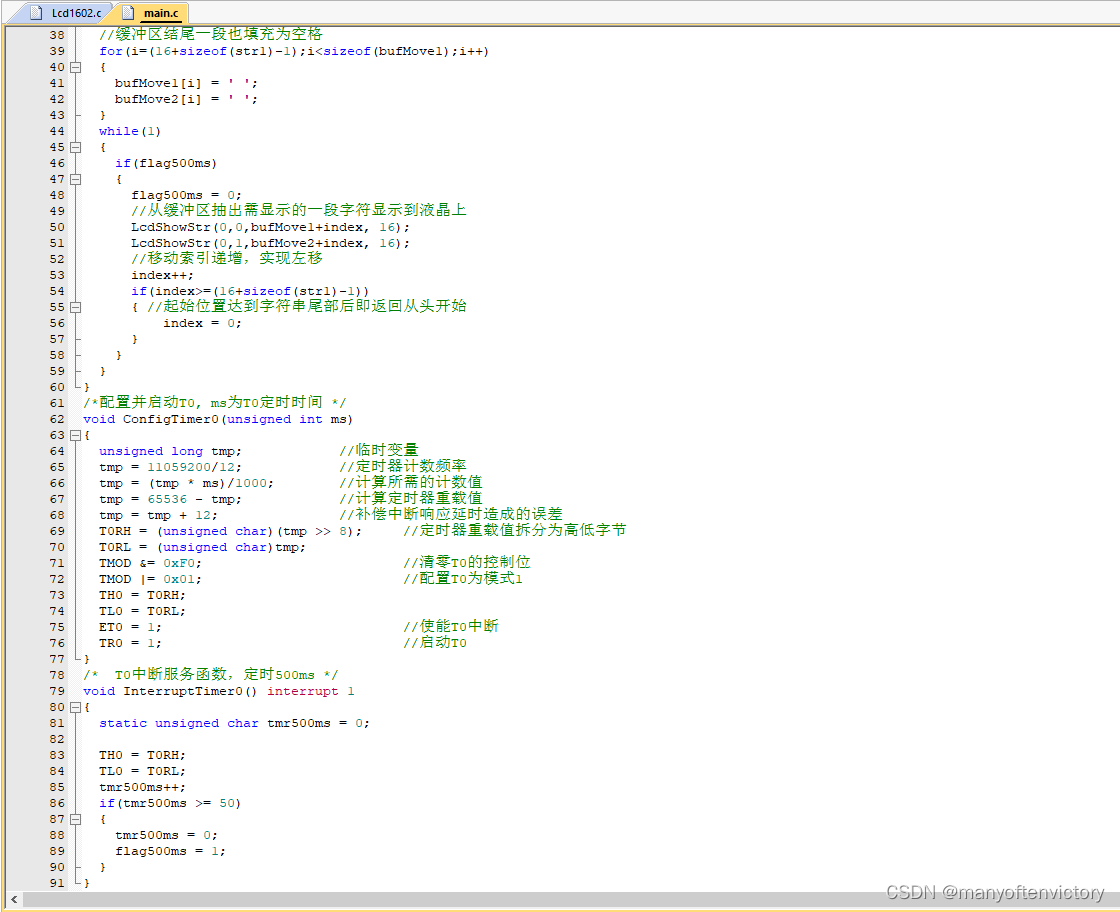The height and width of the screenshot is (912, 1120).
Task: Click 'if(index>=(16+sizeof(str1)-1))' line
Action: (x=250, y=291)
